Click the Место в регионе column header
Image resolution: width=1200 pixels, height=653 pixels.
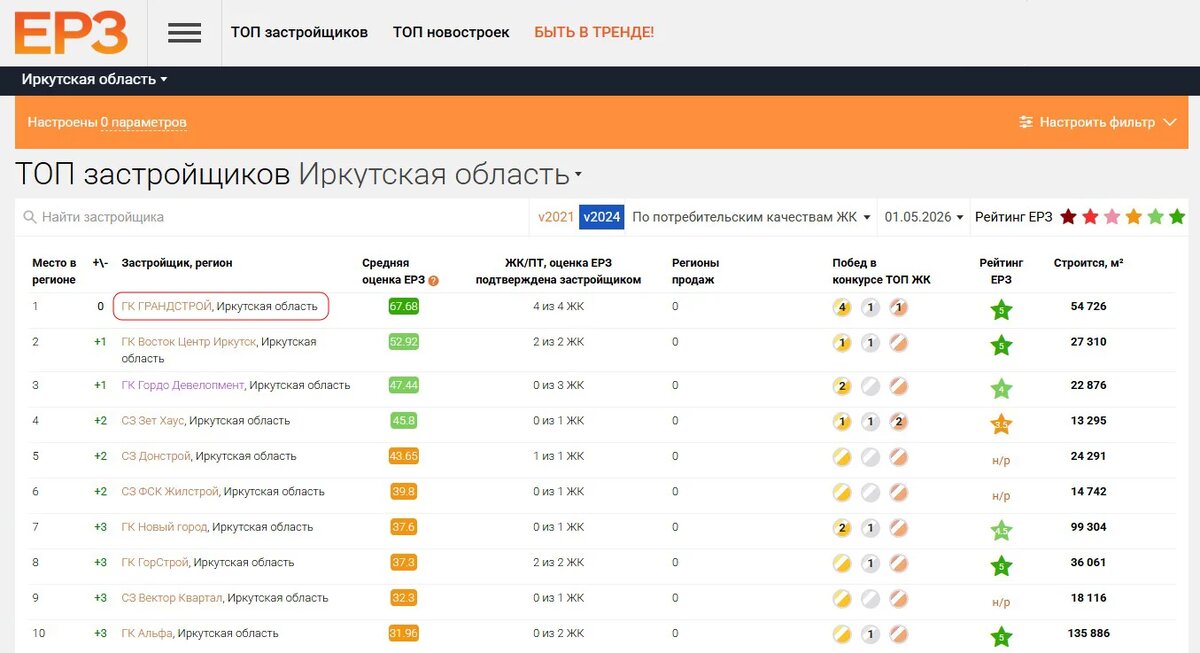click(54, 271)
